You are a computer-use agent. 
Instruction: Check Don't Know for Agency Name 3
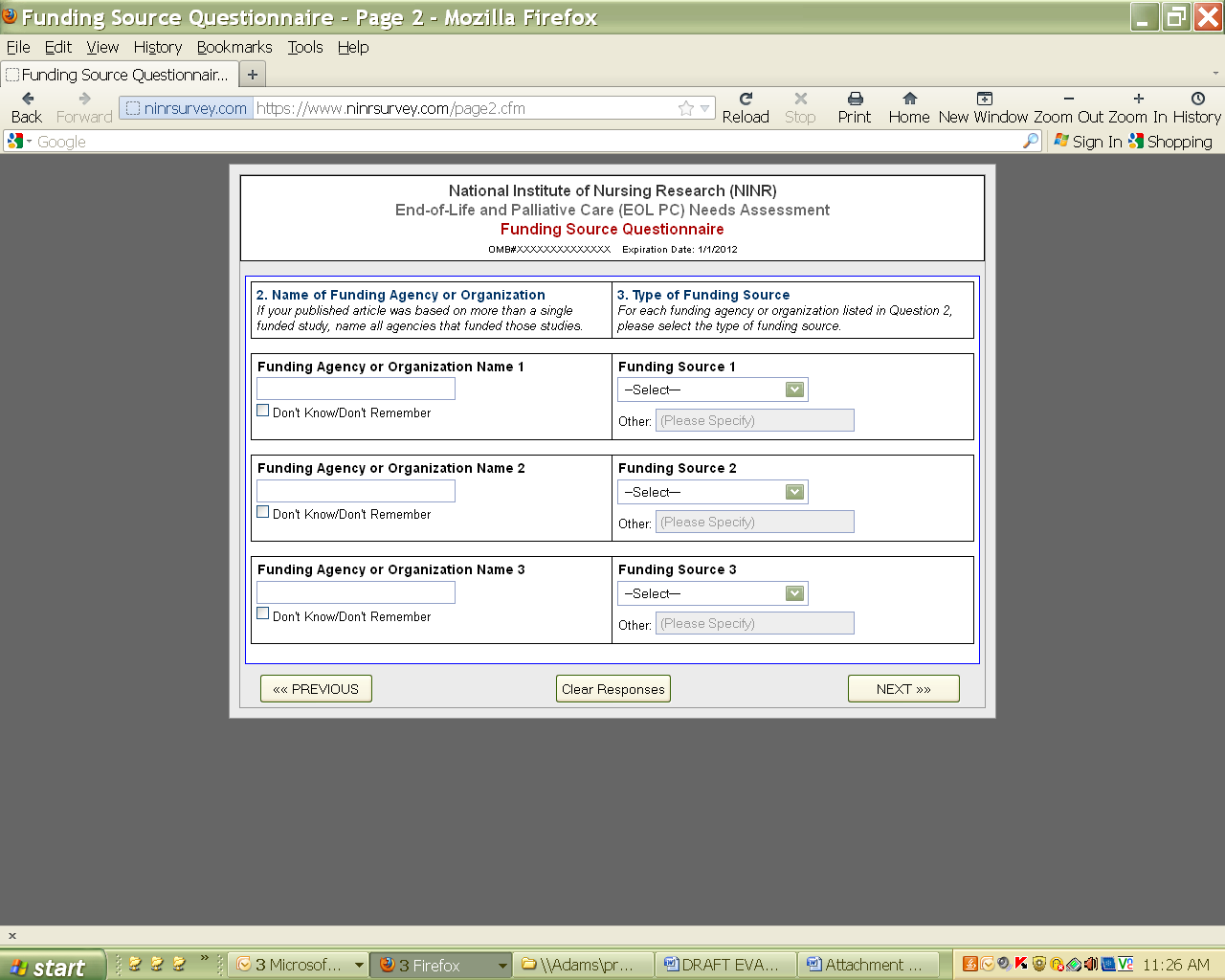point(263,613)
